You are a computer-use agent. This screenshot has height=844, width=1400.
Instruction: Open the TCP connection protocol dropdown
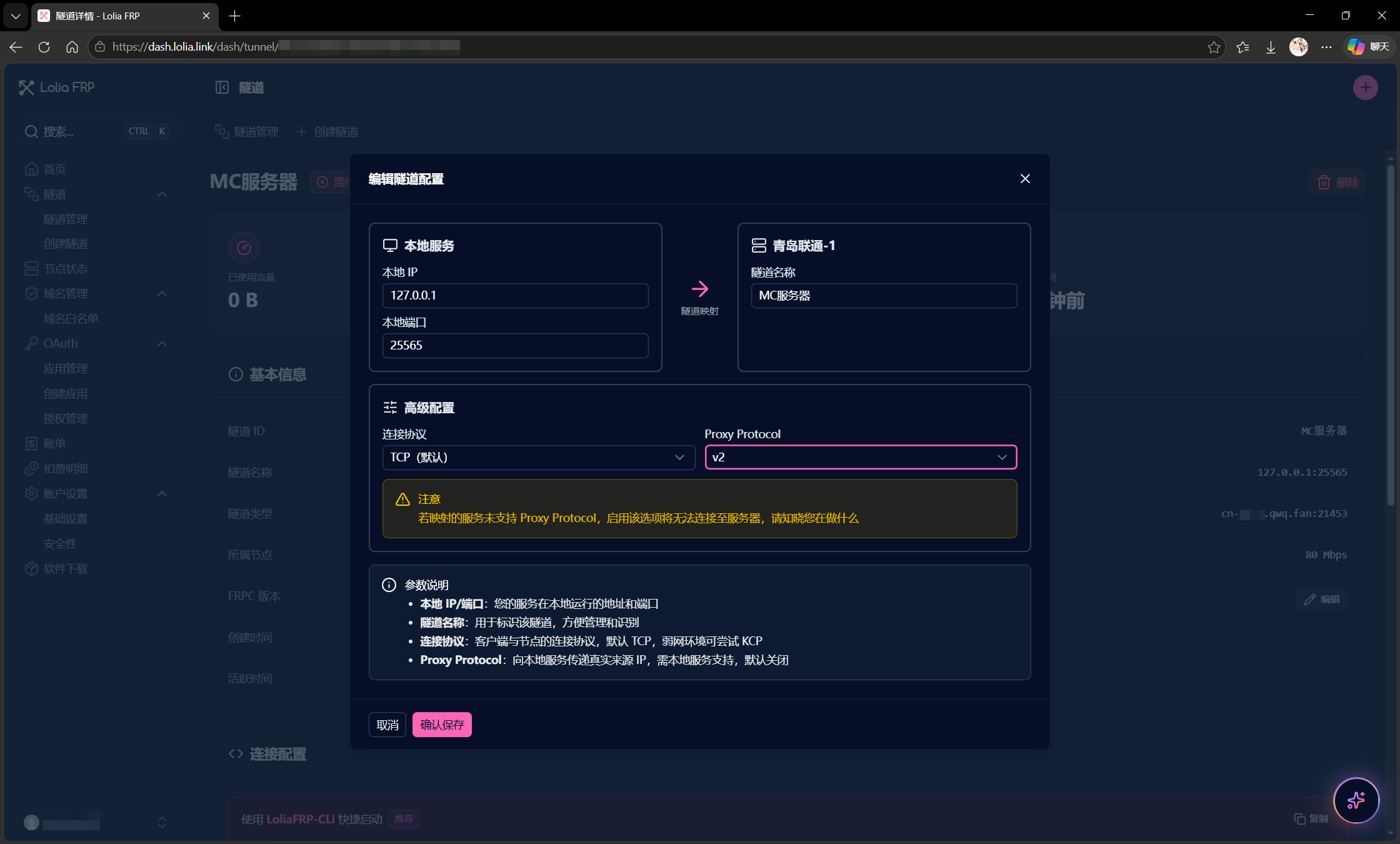pos(538,457)
